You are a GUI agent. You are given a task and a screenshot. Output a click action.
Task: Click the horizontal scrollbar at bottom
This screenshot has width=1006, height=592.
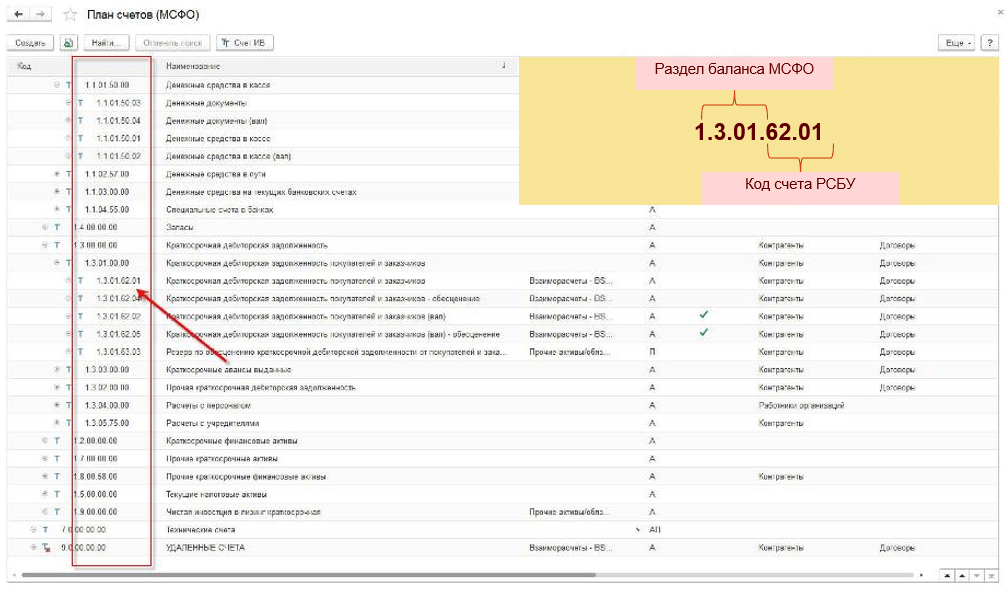pos(300,575)
